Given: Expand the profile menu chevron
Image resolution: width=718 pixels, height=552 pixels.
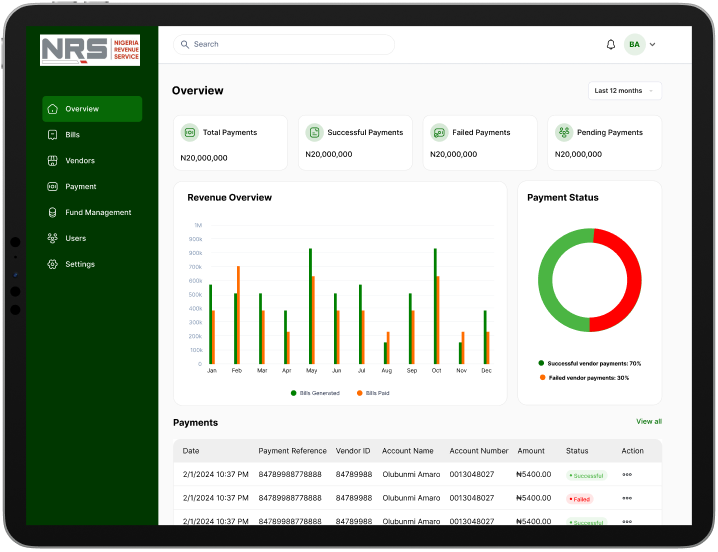Looking at the screenshot, I should tap(653, 45).
